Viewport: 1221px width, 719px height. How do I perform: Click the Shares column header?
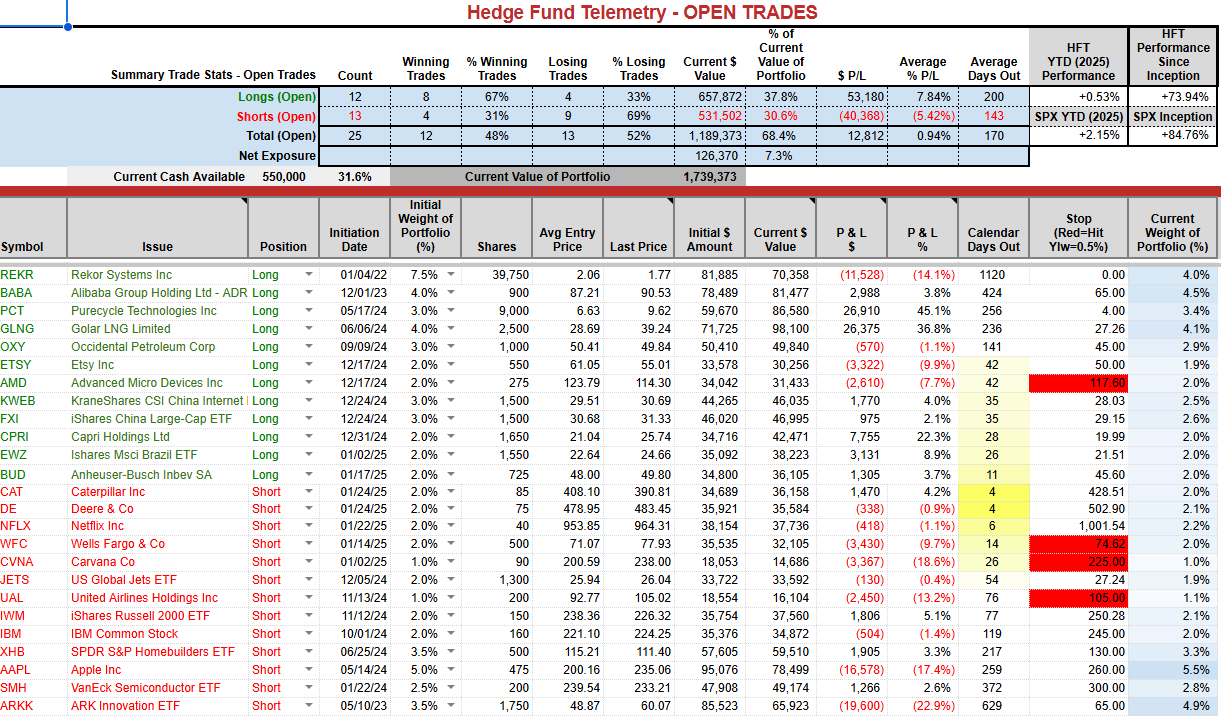click(x=496, y=227)
